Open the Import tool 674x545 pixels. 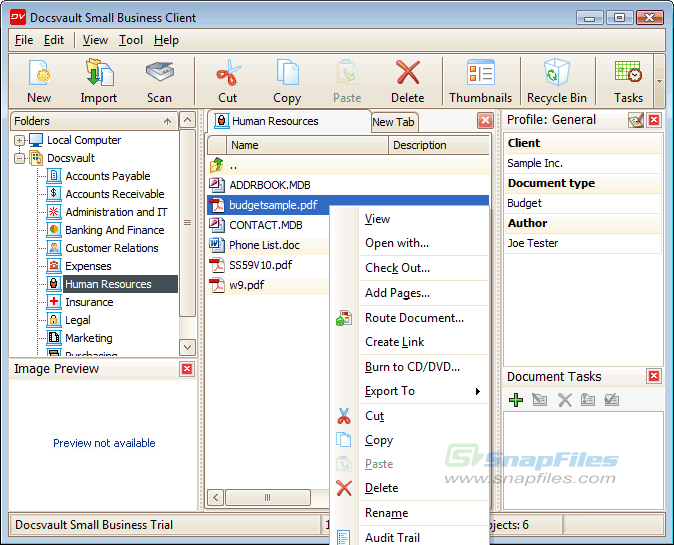98,81
